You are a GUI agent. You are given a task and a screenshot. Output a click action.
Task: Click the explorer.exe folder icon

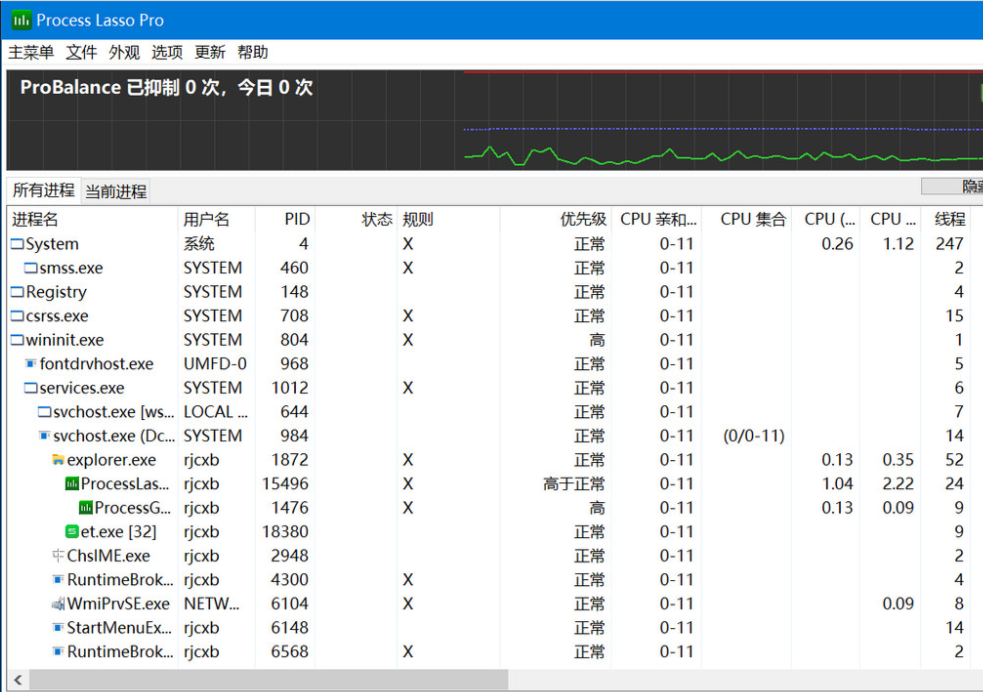pyautogui.click(x=58, y=460)
